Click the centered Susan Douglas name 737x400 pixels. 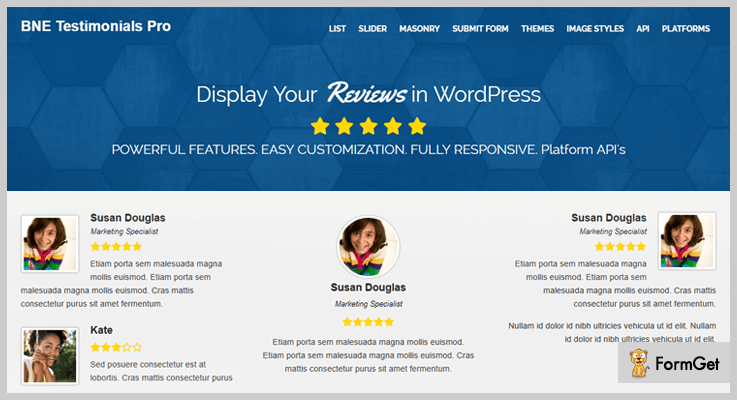pyautogui.click(x=368, y=287)
